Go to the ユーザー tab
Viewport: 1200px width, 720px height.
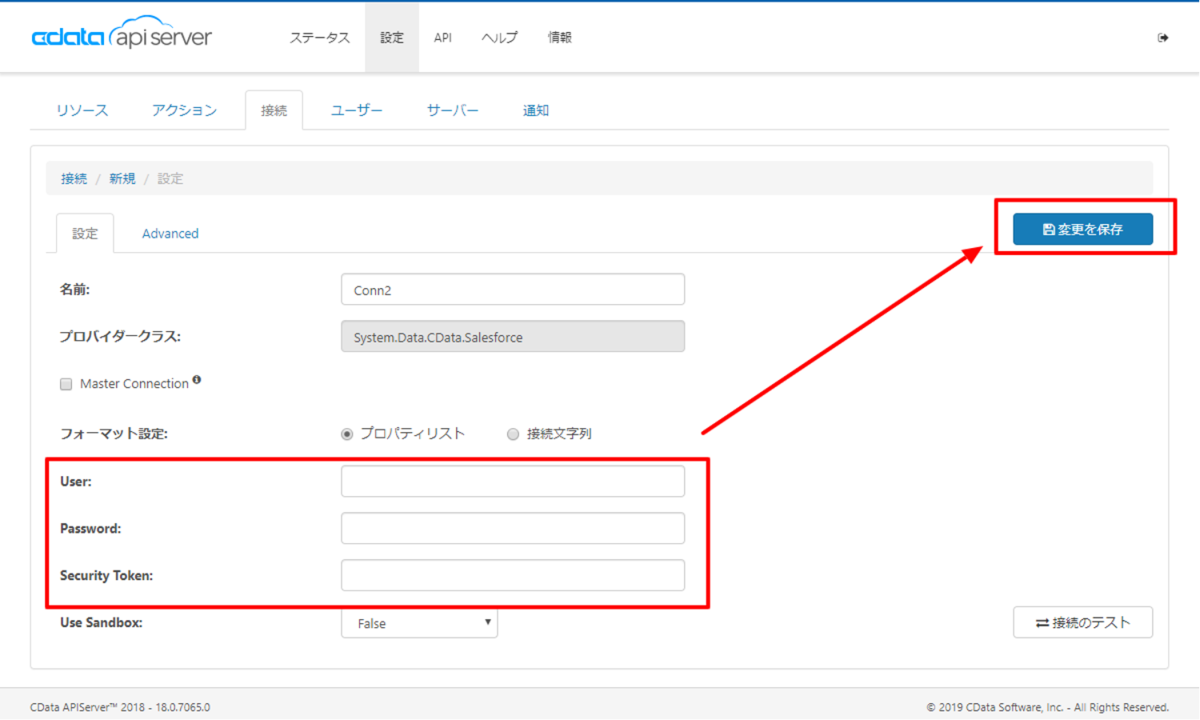coord(357,110)
